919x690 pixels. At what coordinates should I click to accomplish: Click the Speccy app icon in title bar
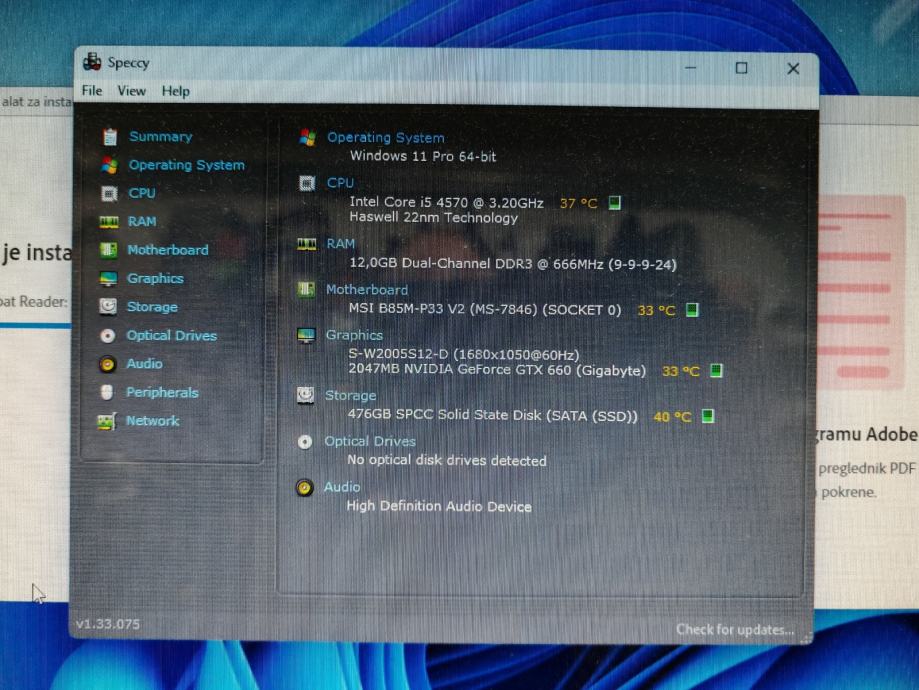92,62
